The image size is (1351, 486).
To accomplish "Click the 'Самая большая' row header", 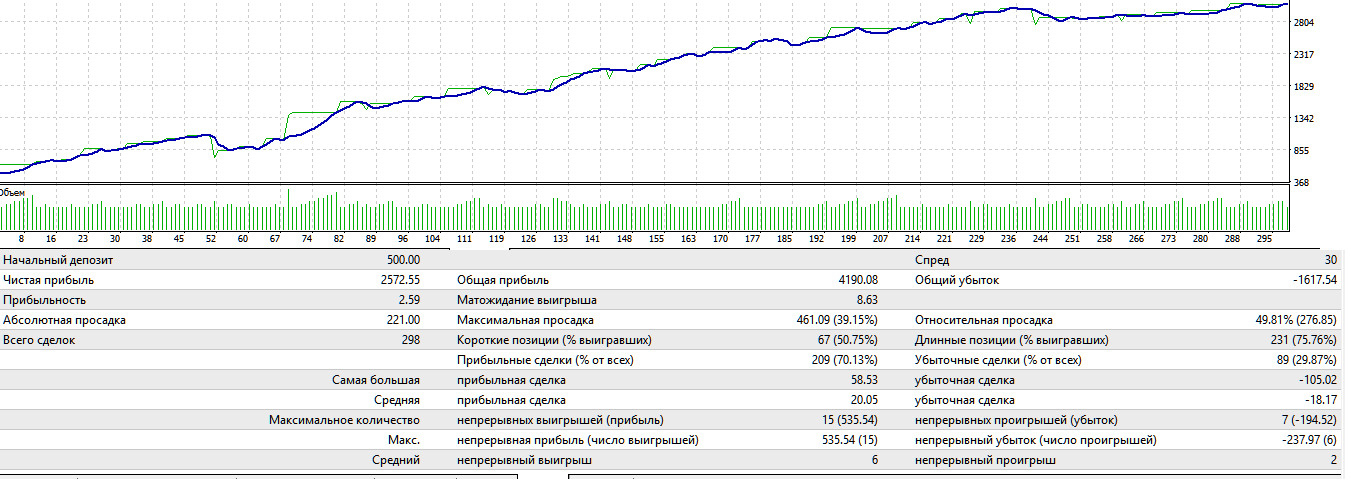I will pos(376,380).
